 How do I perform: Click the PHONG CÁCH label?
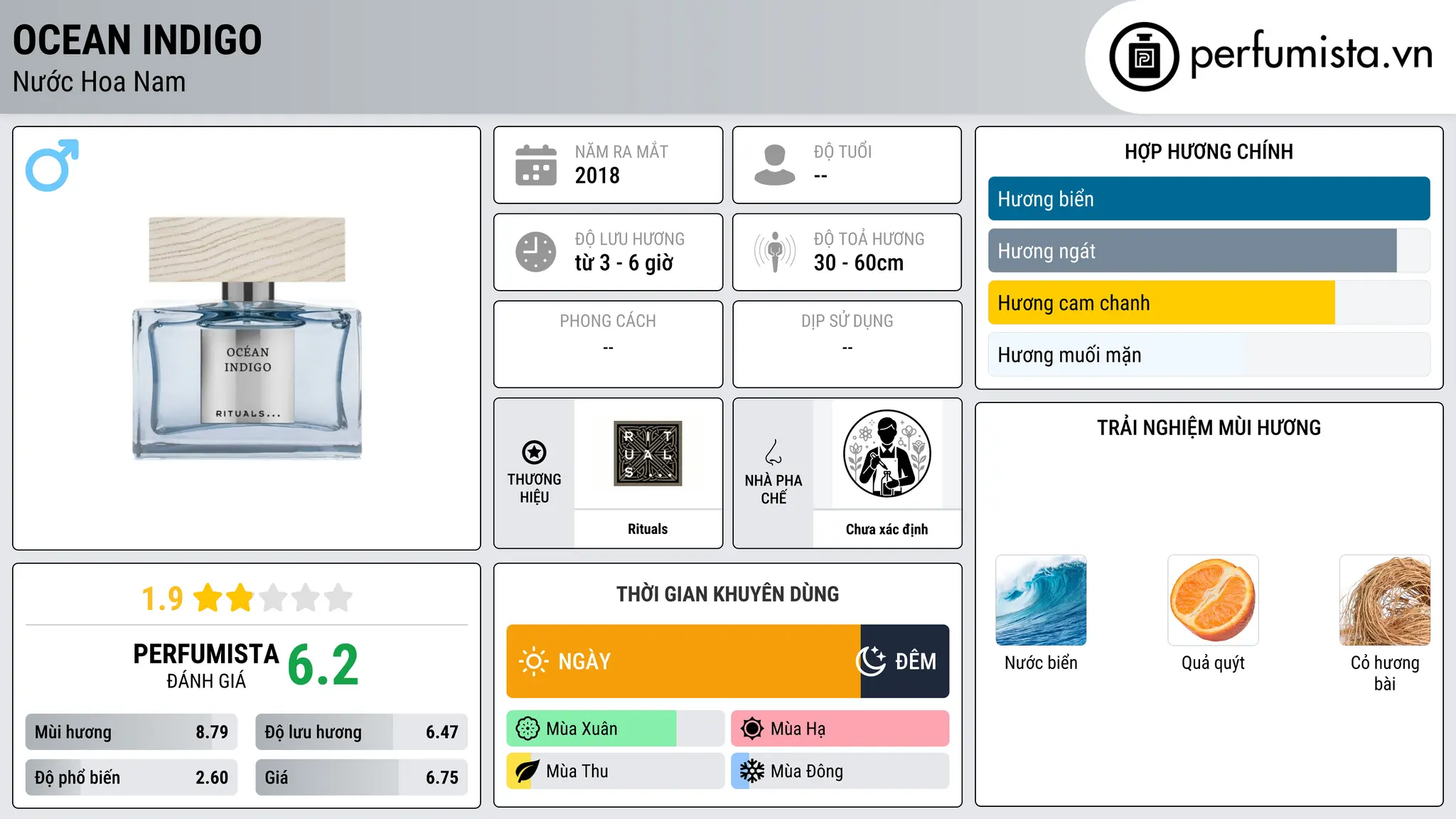pyautogui.click(x=608, y=321)
